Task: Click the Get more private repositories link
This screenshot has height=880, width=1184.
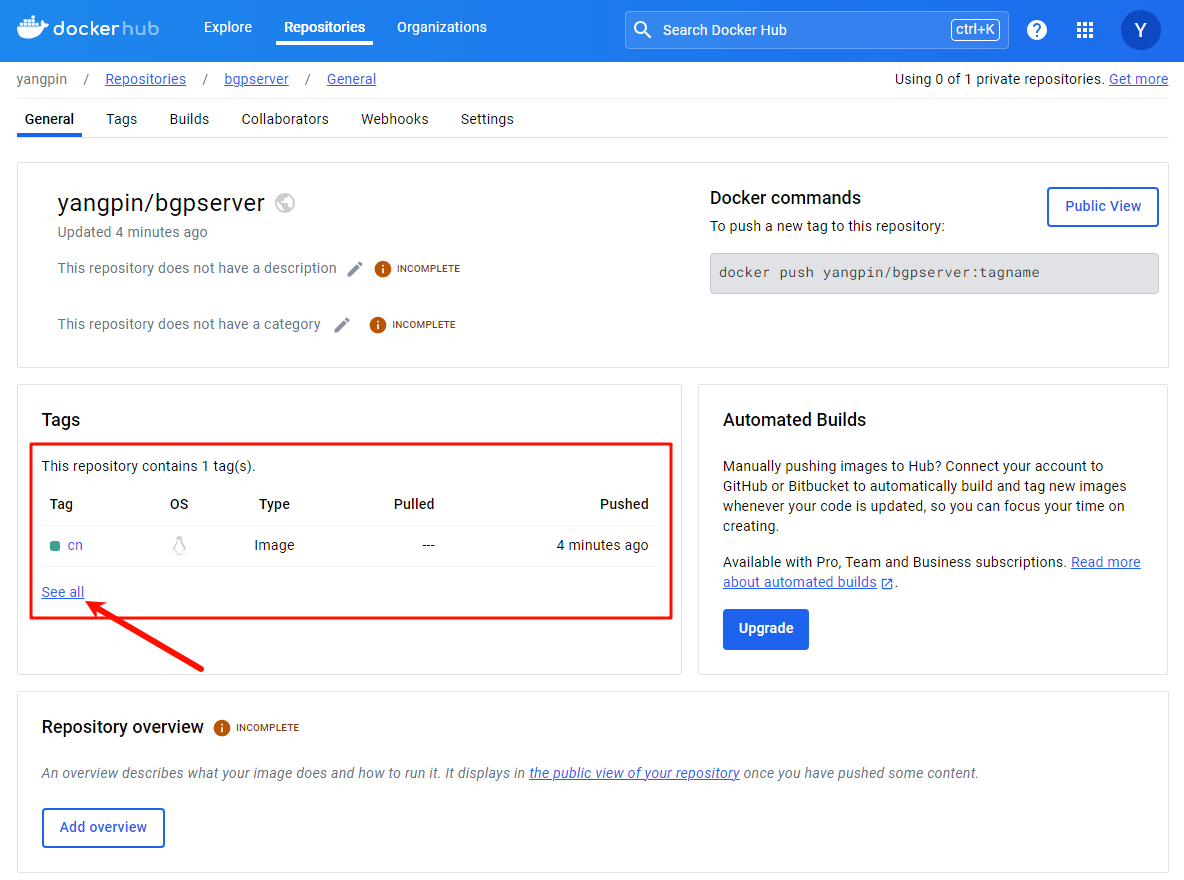Action: [x=1138, y=79]
